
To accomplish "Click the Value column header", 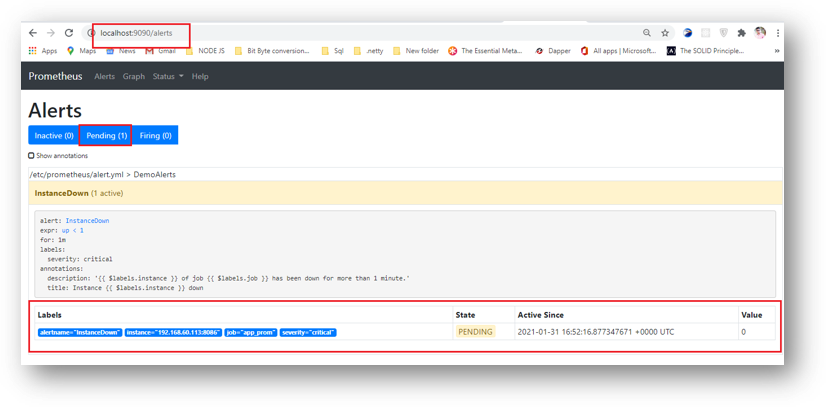I will pos(751,315).
